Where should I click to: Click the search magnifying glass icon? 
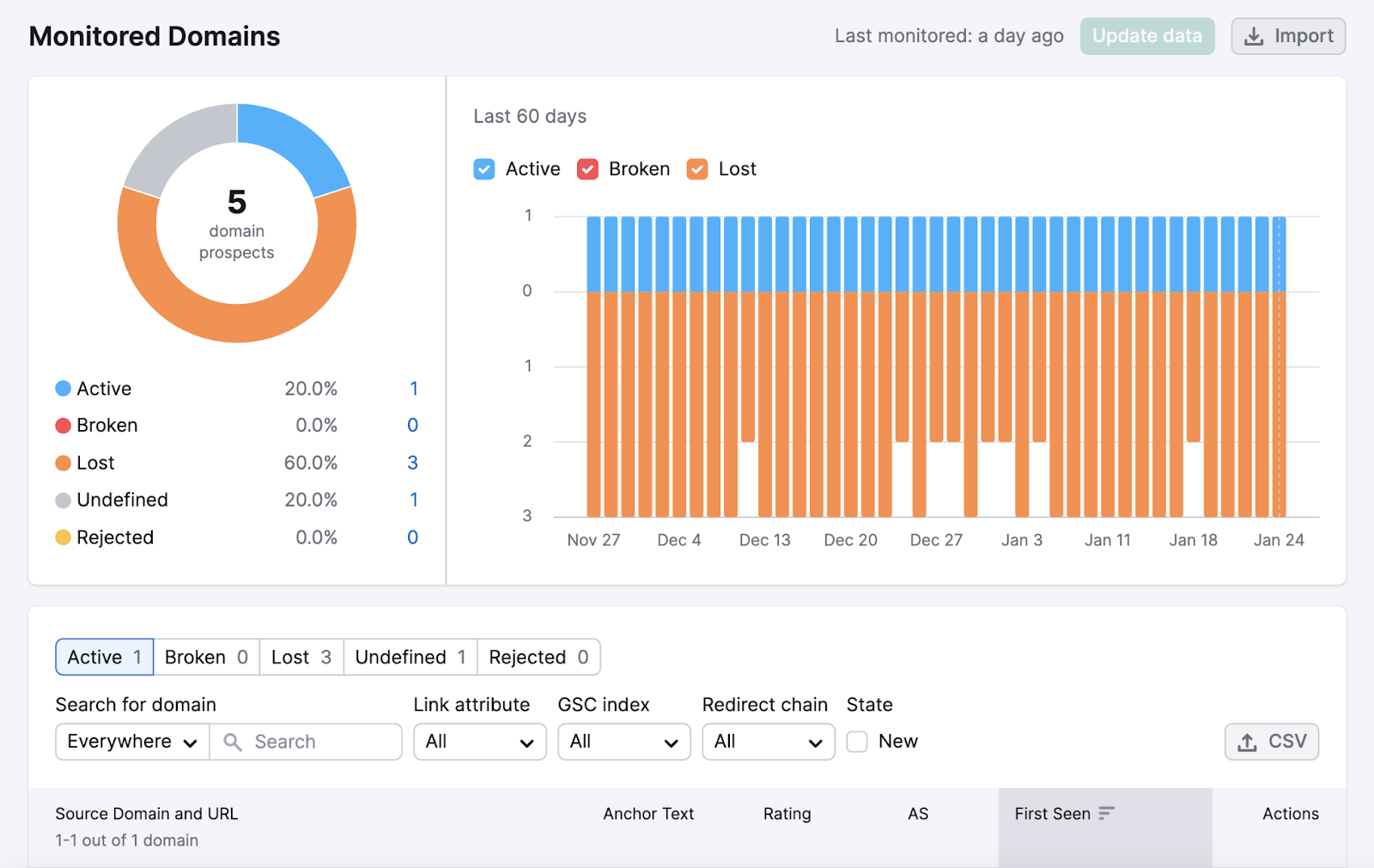[x=232, y=741]
